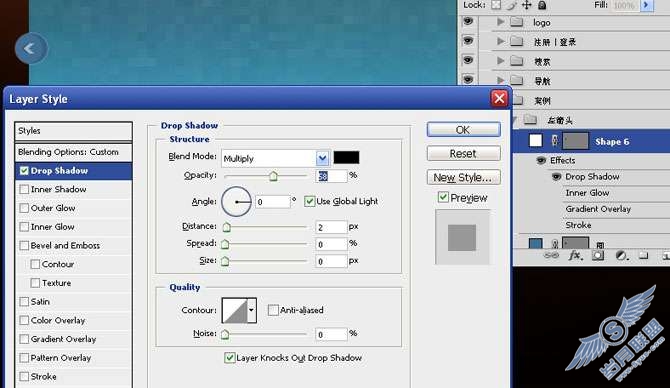Viewport: 670px width, 388px height.
Task: Click the 案例 group folder icon
Action: (x=518, y=100)
